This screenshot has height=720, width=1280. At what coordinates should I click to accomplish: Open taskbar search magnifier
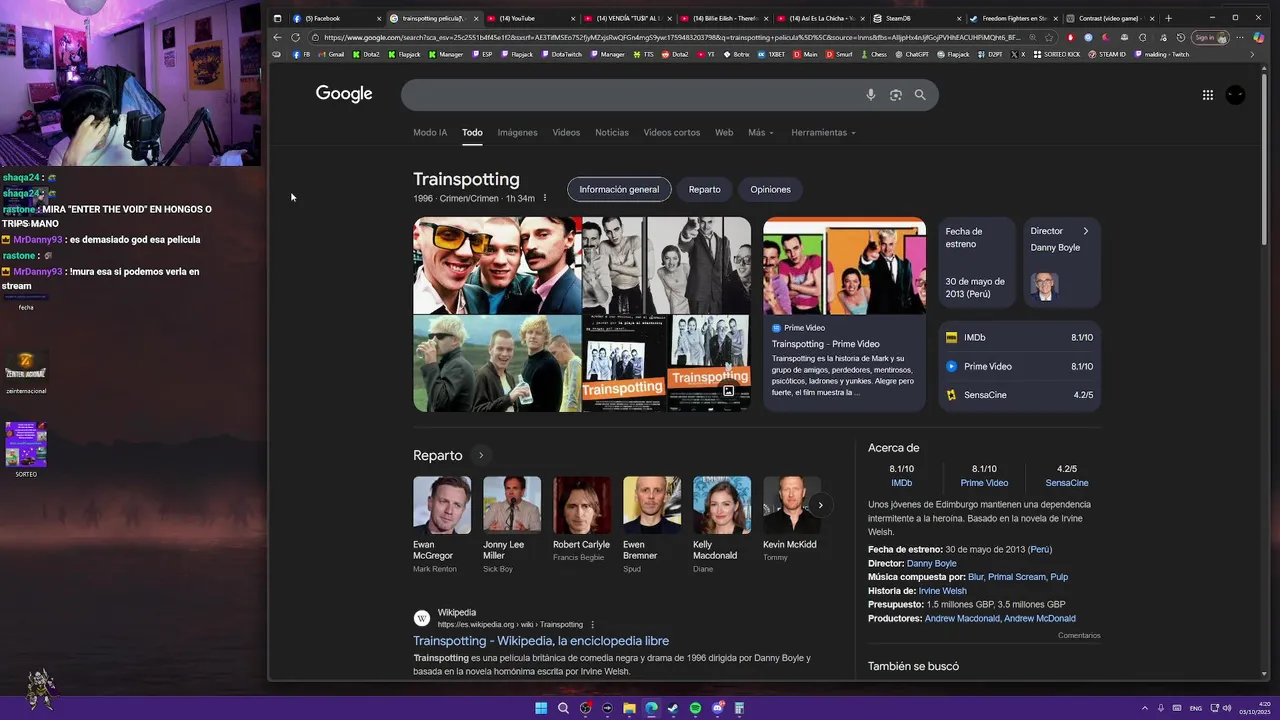point(563,708)
